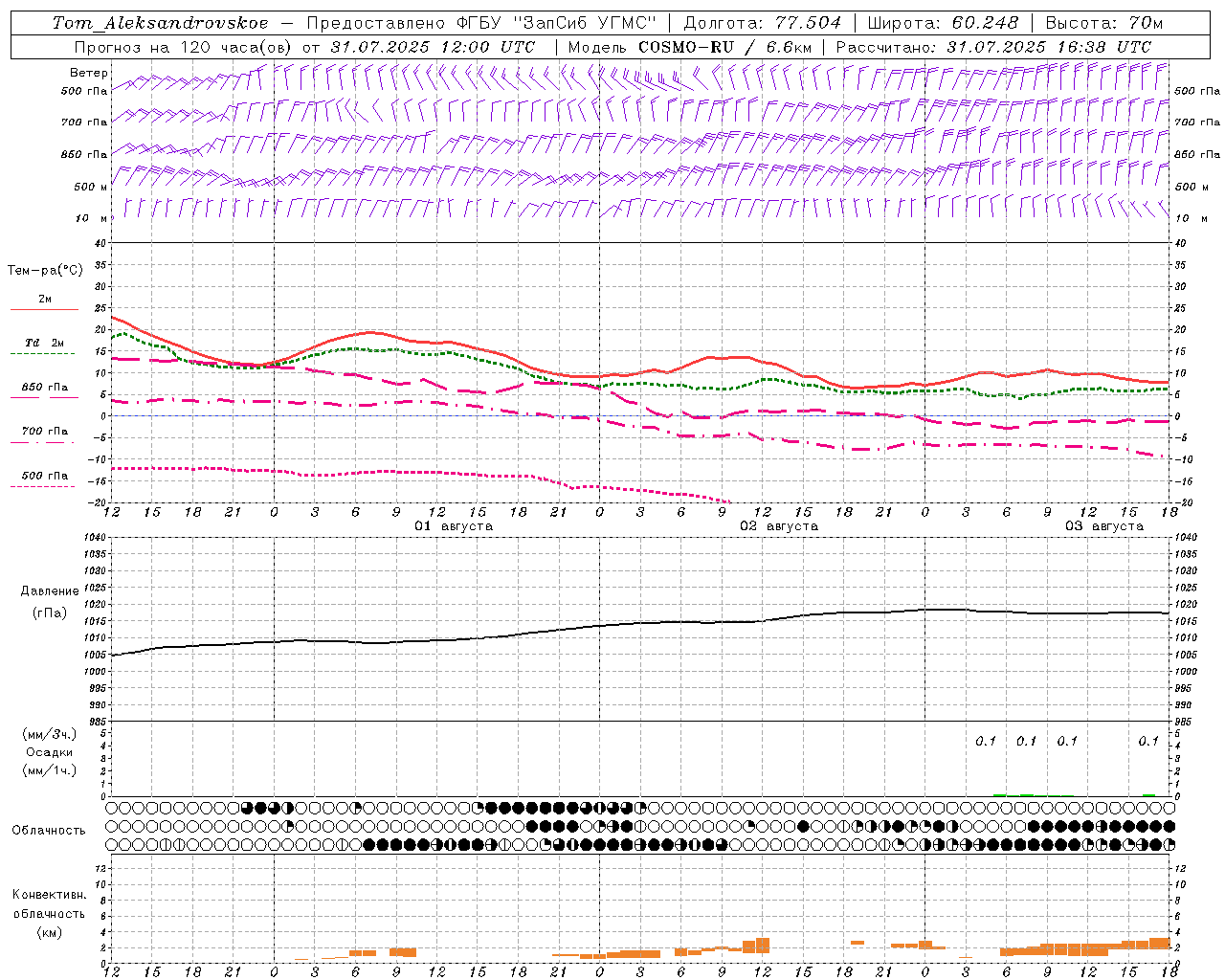Click the forecast start 31.07.2025 12:00 UTC
The height and width of the screenshot is (980, 1225).
pyautogui.click(x=433, y=47)
